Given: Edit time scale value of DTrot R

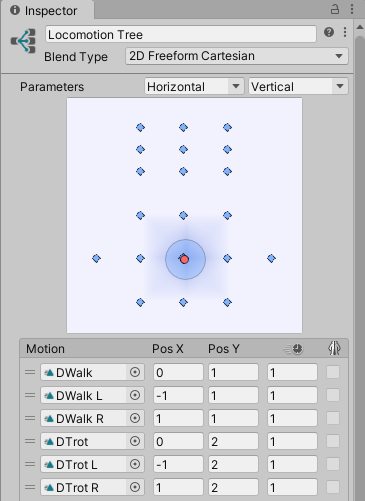Looking at the screenshot, I should tap(292, 487).
